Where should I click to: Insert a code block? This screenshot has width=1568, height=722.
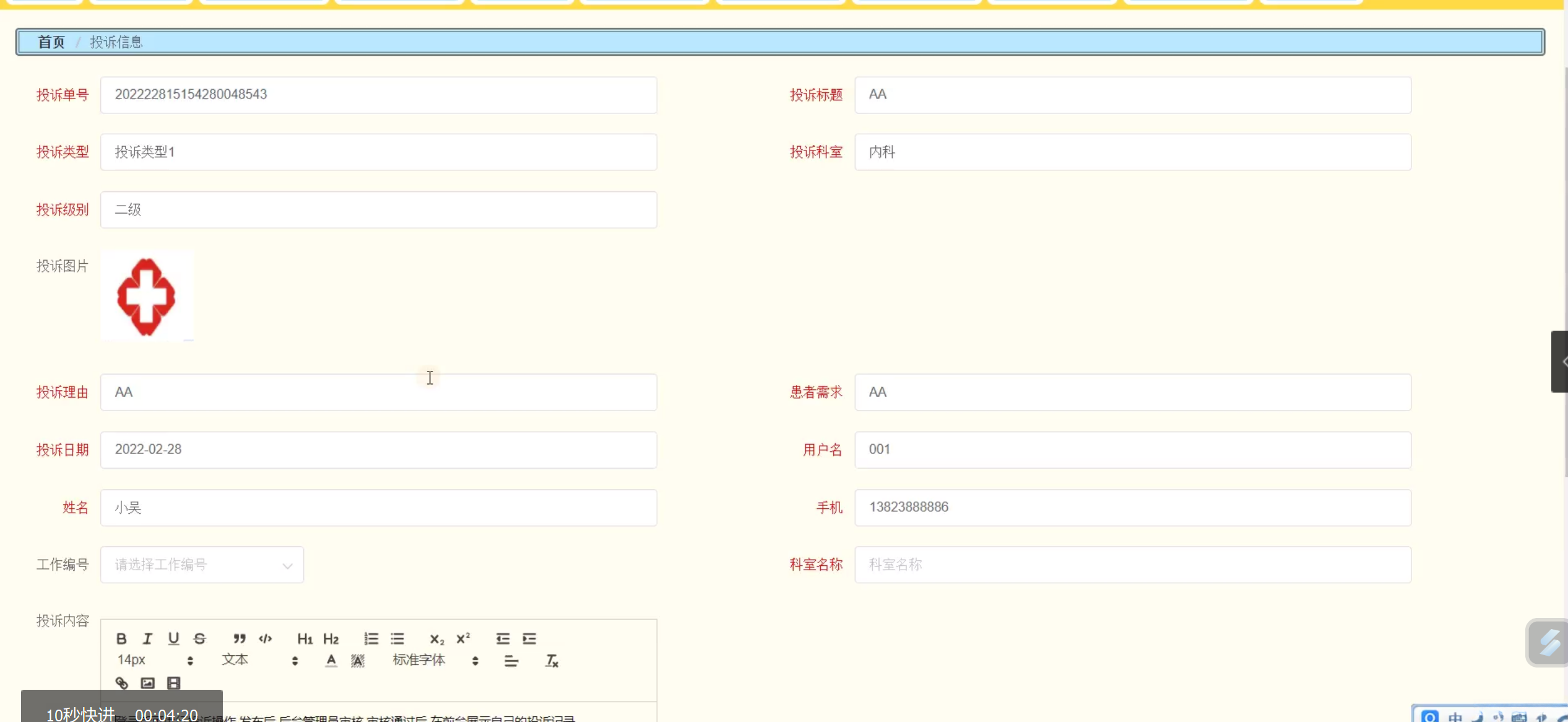point(266,638)
